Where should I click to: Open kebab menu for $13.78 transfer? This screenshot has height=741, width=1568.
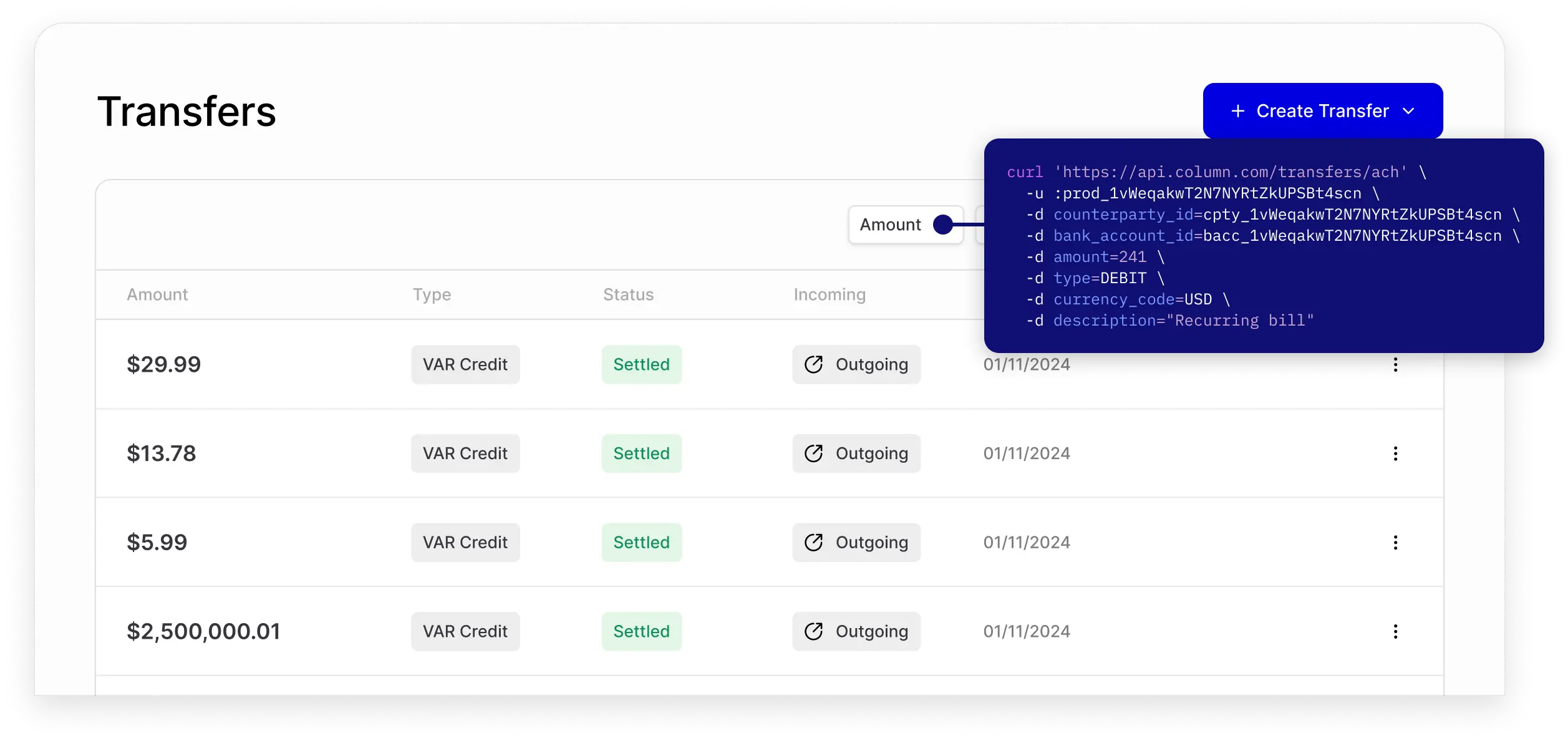[1395, 453]
